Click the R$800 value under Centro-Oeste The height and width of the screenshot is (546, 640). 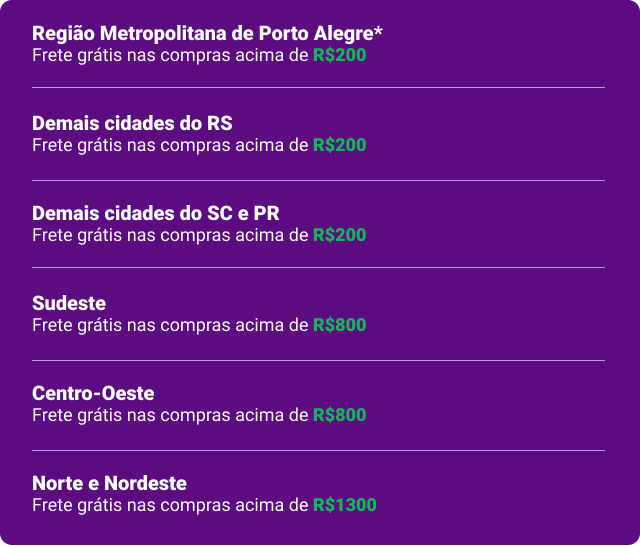(340, 415)
